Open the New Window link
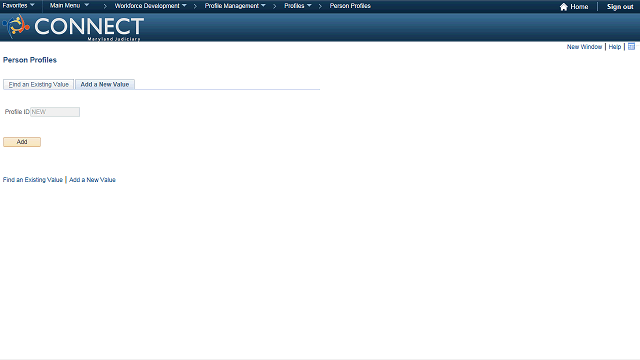Image resolution: width=640 pixels, height=360 pixels. tap(584, 47)
